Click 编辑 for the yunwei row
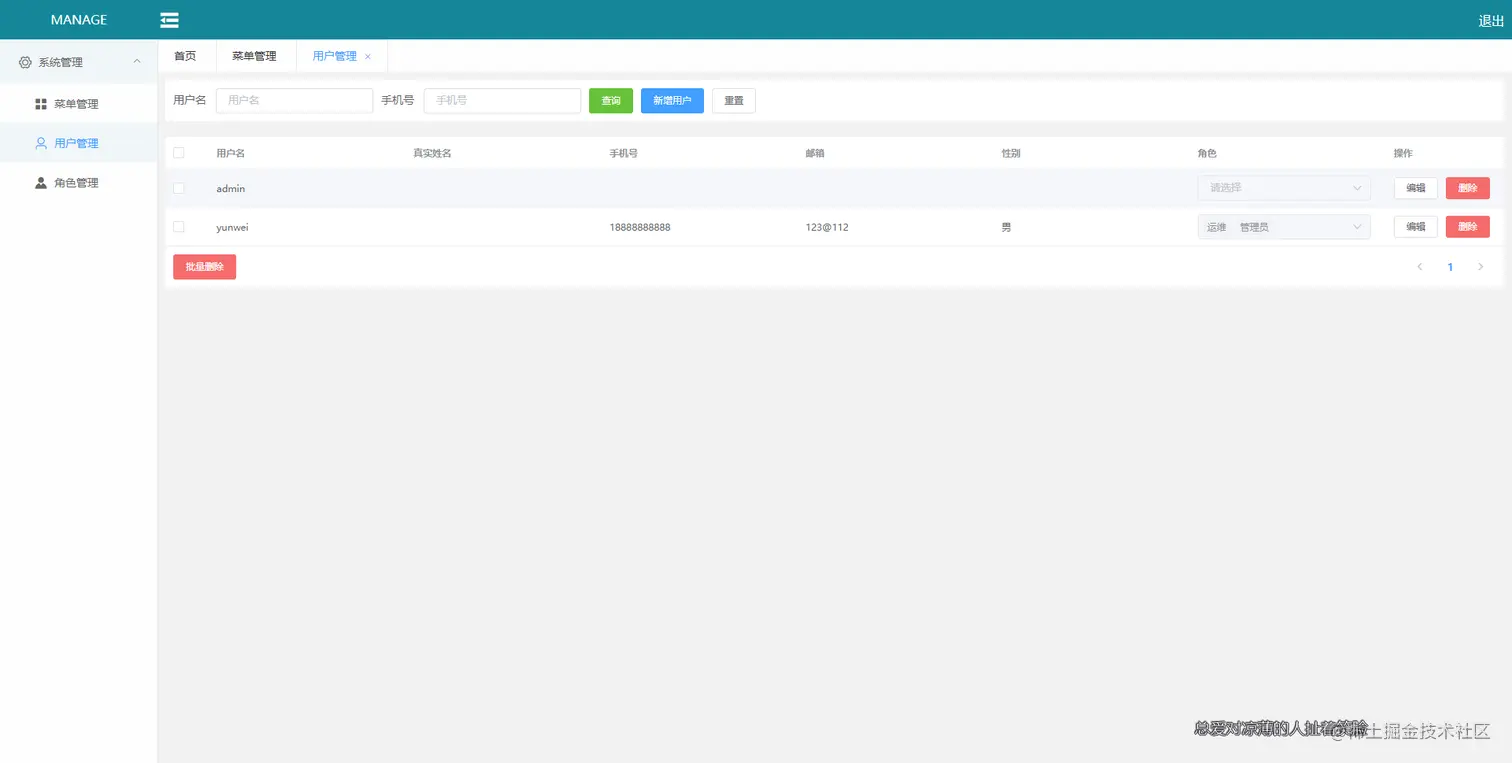 (x=1416, y=227)
